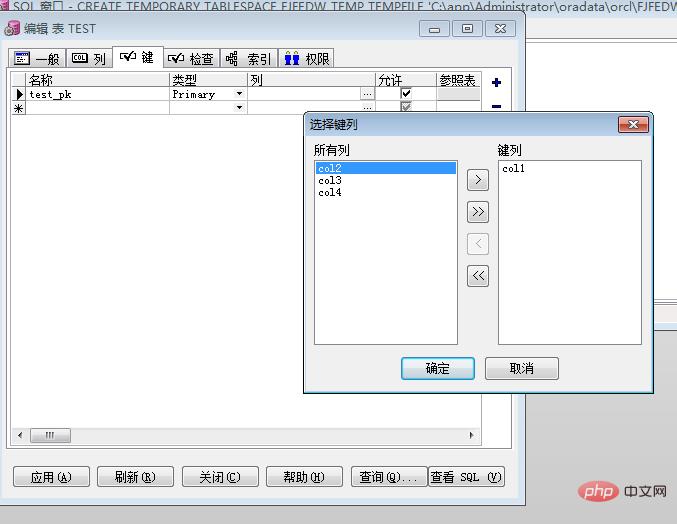Screen dimensions: 677x524
Task: Click the table icon in window title bar
Action: pyautogui.click(x=12, y=28)
